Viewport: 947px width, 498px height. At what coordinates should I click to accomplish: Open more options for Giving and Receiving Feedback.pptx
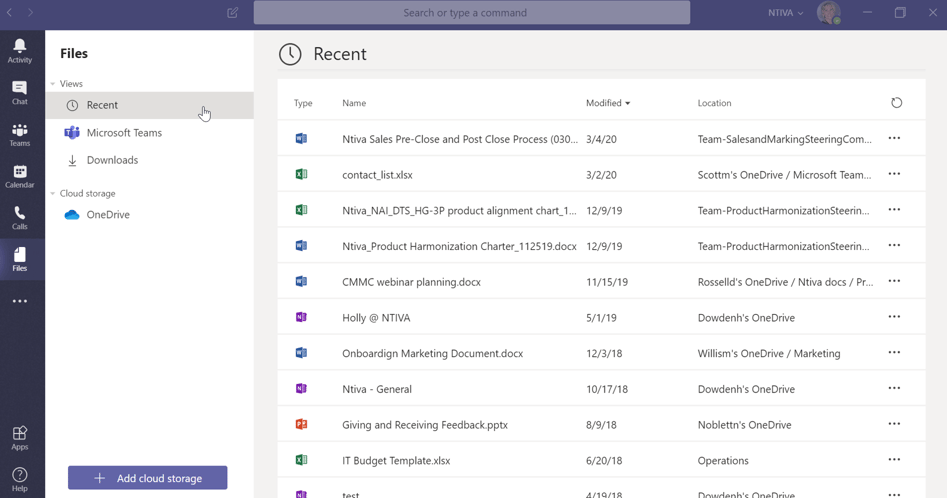point(894,424)
